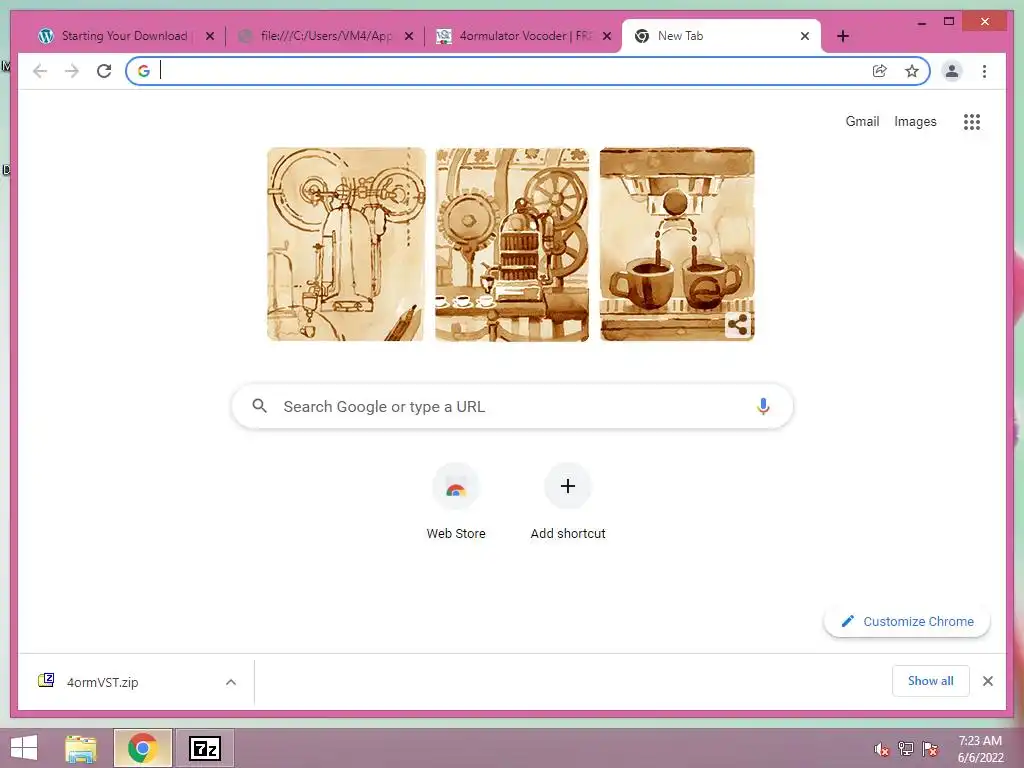Click the Chrome taskbar icon
This screenshot has height=768, width=1024.
(142, 748)
